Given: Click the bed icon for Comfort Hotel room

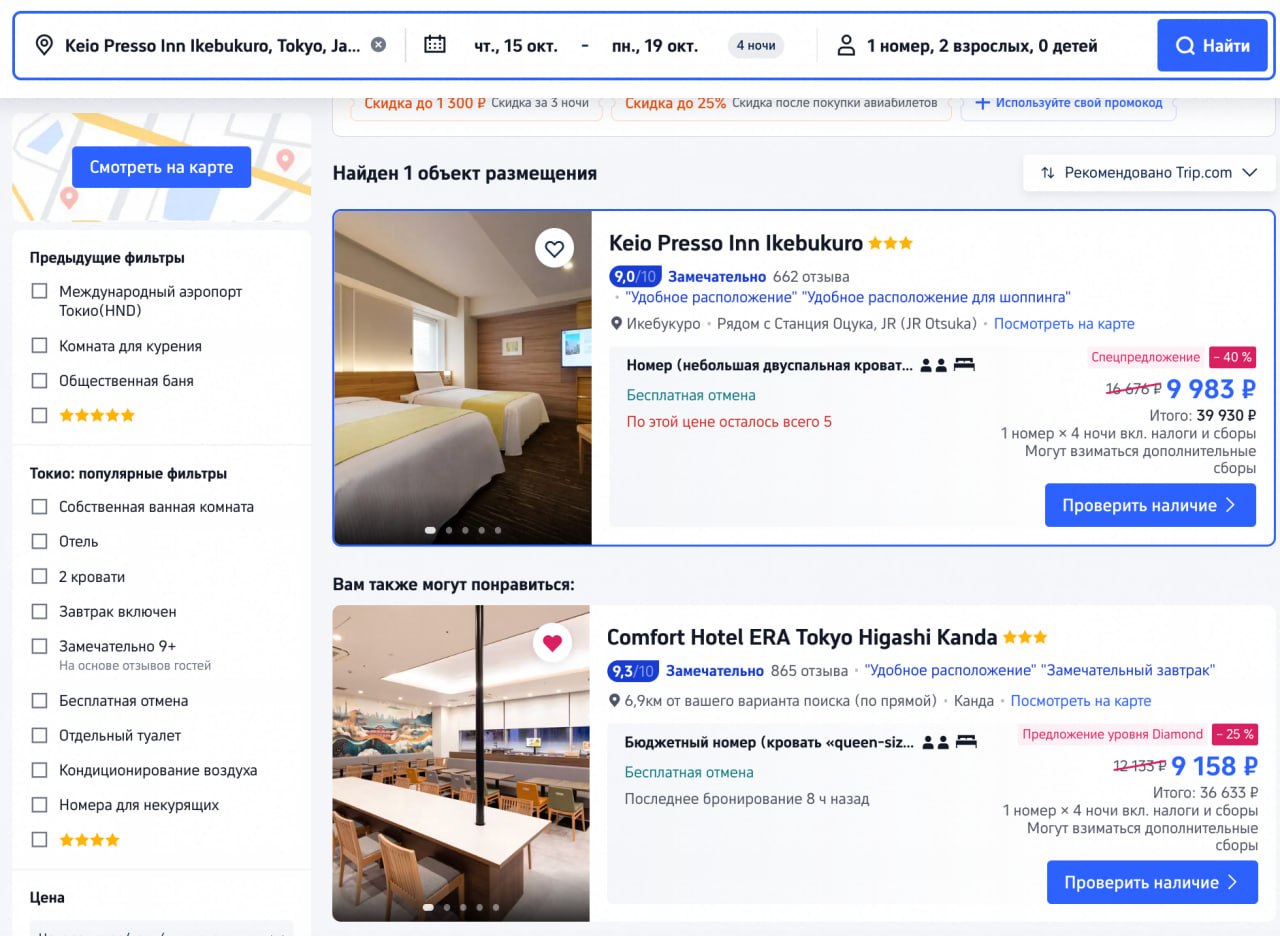Looking at the screenshot, I should 966,742.
